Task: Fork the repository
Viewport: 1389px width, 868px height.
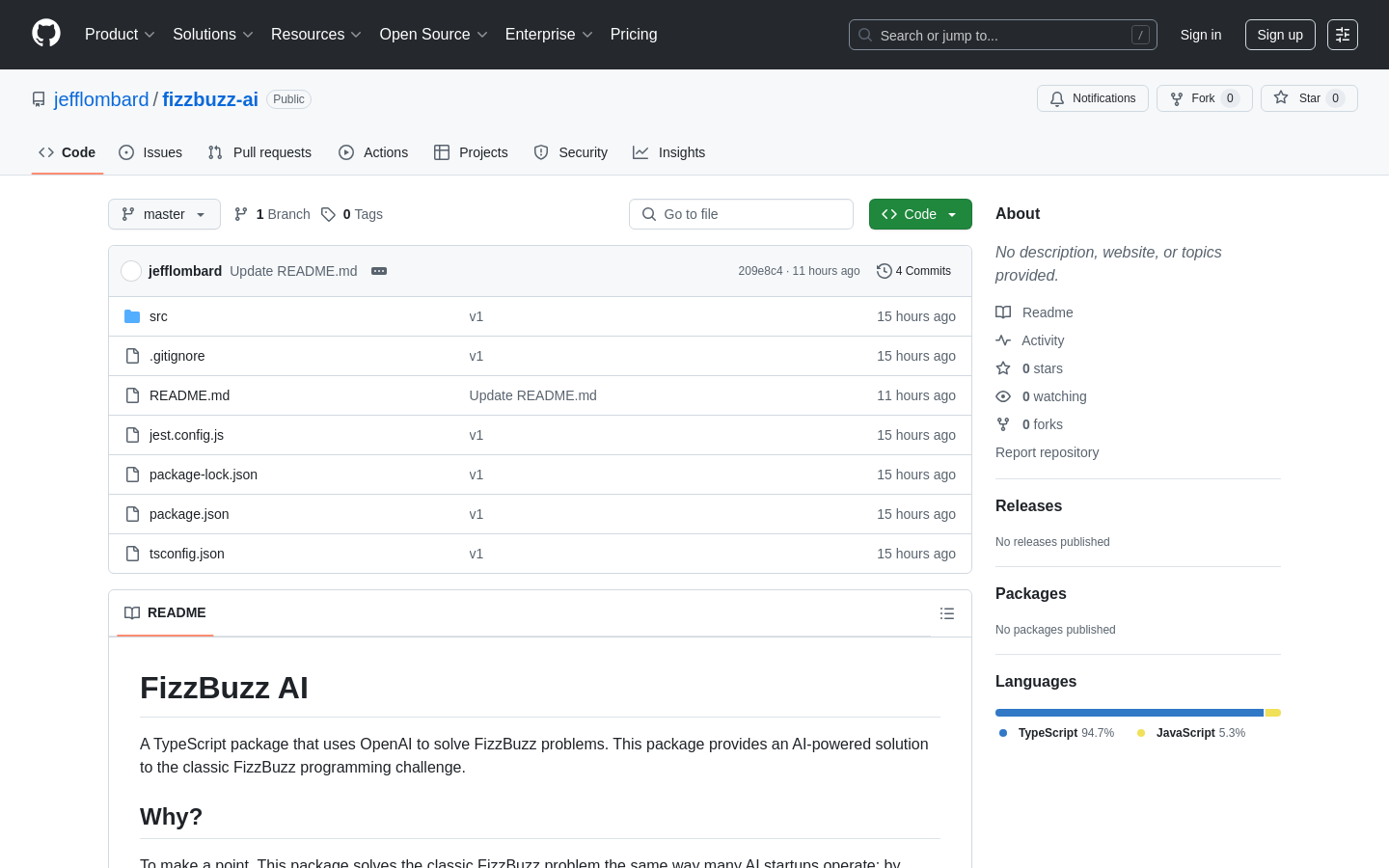Action: [1205, 98]
